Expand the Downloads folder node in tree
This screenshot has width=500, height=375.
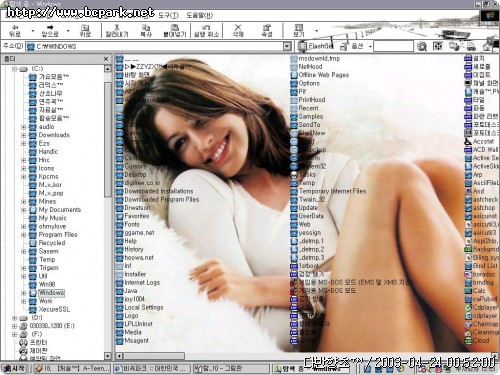[23, 135]
